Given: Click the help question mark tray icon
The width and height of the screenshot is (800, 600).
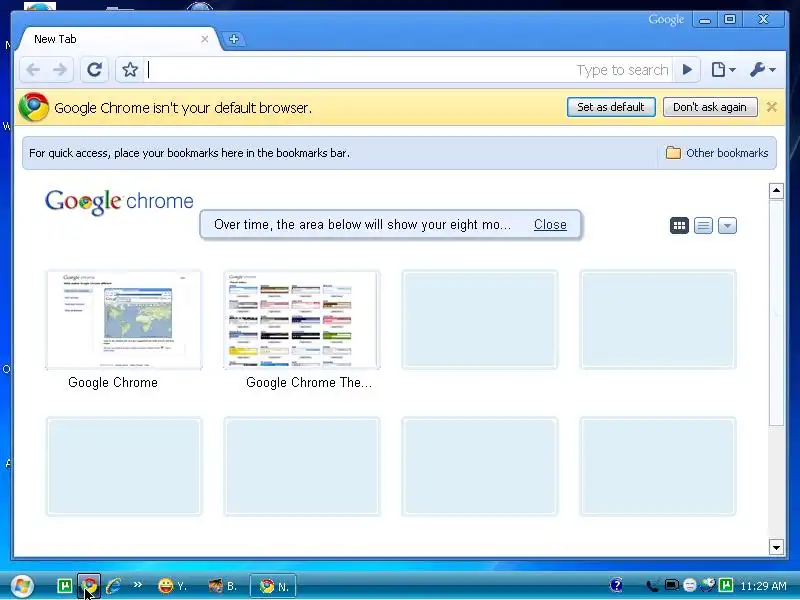Looking at the screenshot, I should click(x=616, y=585).
